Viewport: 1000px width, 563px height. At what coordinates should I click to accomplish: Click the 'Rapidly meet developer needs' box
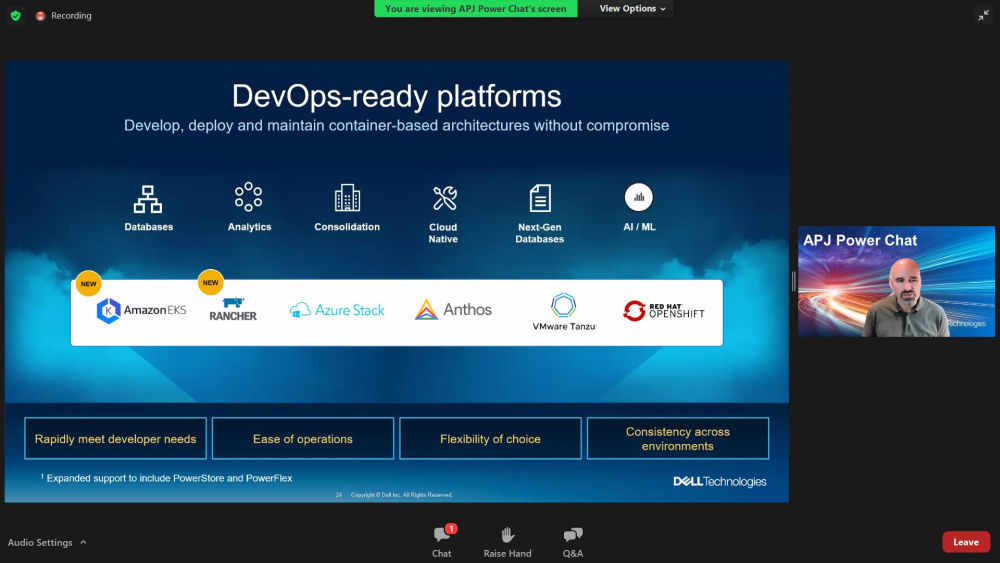[x=115, y=439]
